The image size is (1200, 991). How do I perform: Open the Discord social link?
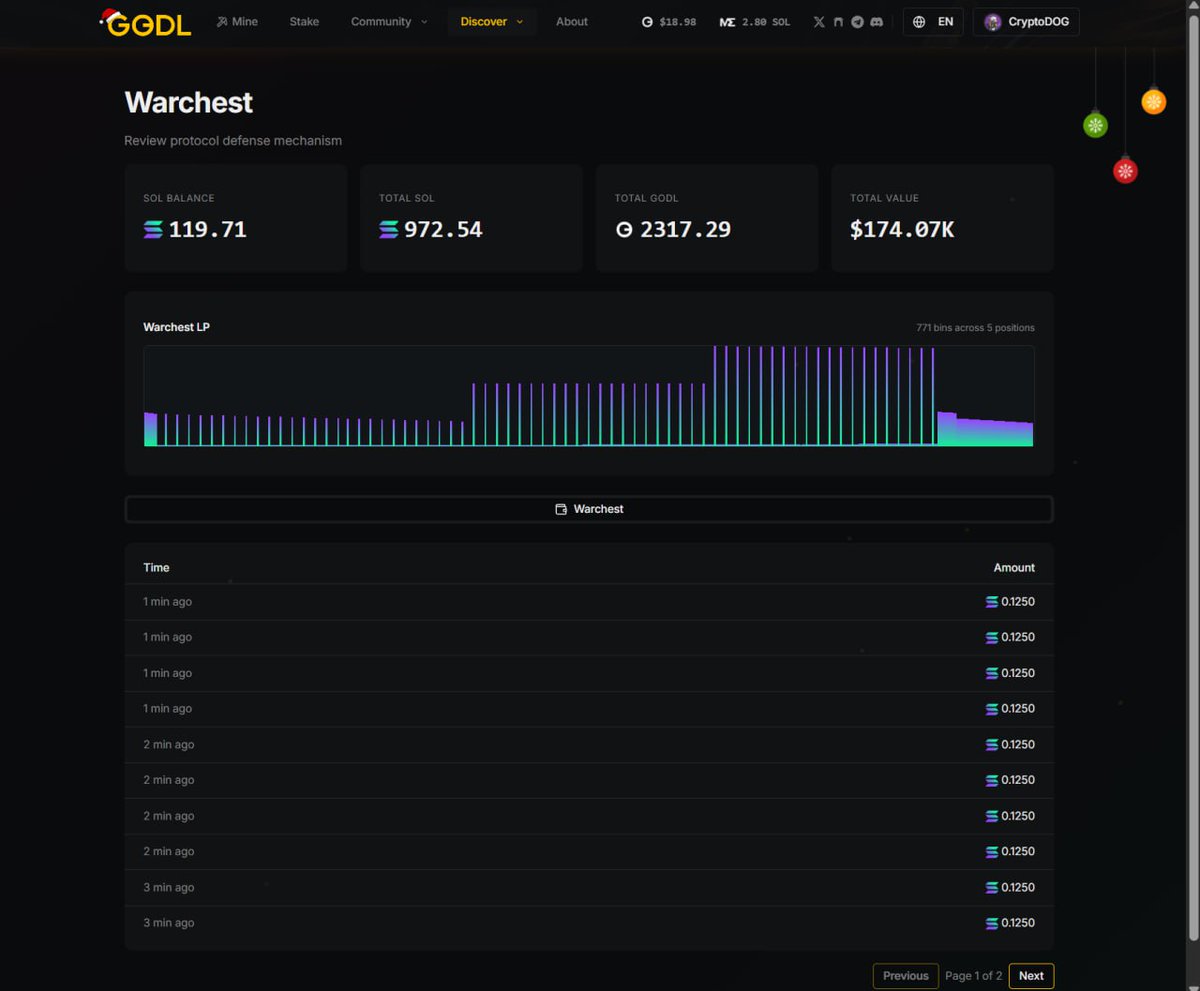click(877, 22)
